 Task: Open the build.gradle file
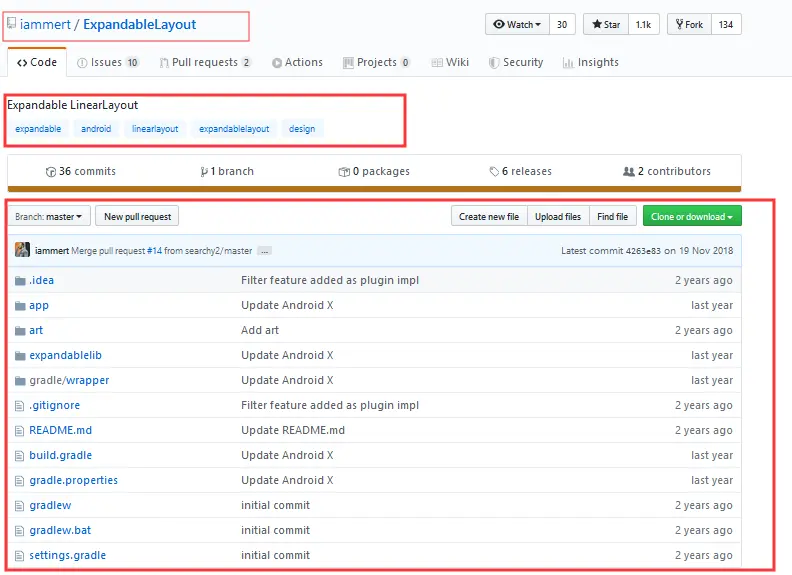(x=61, y=455)
